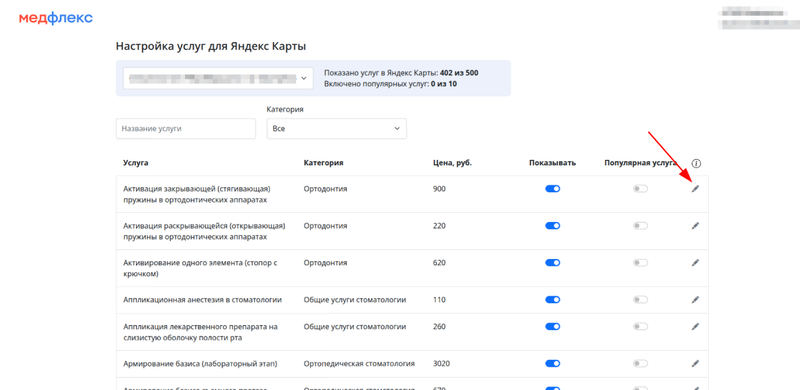
Task: Click the Услуга column header
Action: pos(136,163)
